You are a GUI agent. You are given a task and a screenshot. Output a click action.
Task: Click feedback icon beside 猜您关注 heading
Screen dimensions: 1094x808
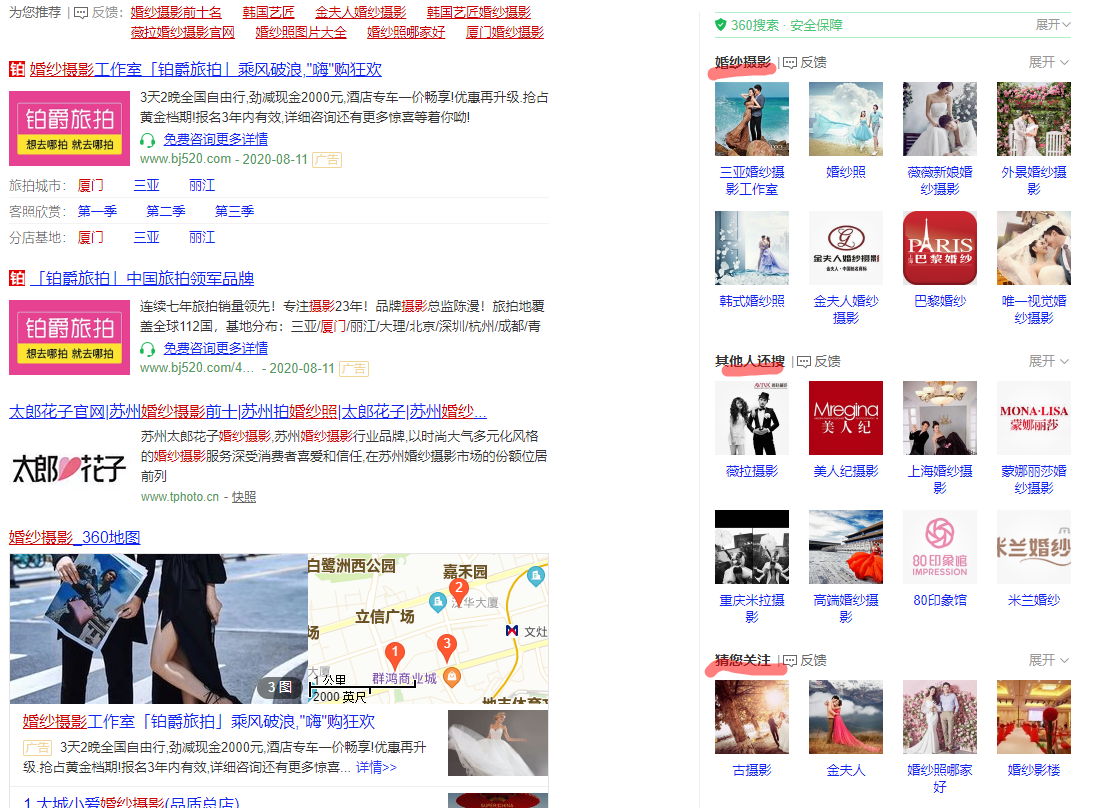click(x=790, y=660)
